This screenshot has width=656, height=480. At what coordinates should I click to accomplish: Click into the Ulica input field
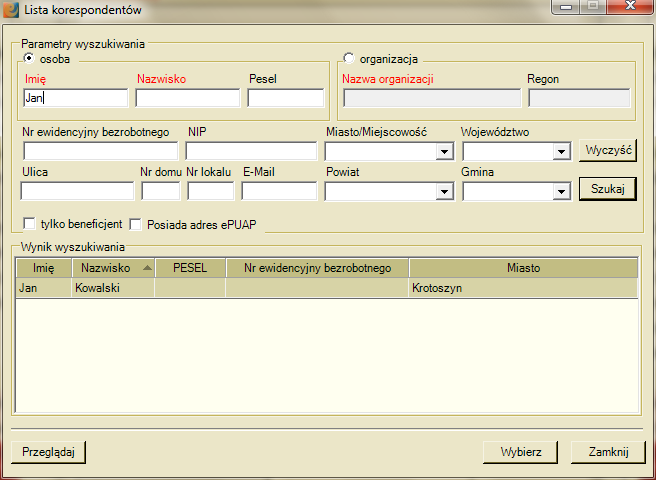(x=77, y=191)
